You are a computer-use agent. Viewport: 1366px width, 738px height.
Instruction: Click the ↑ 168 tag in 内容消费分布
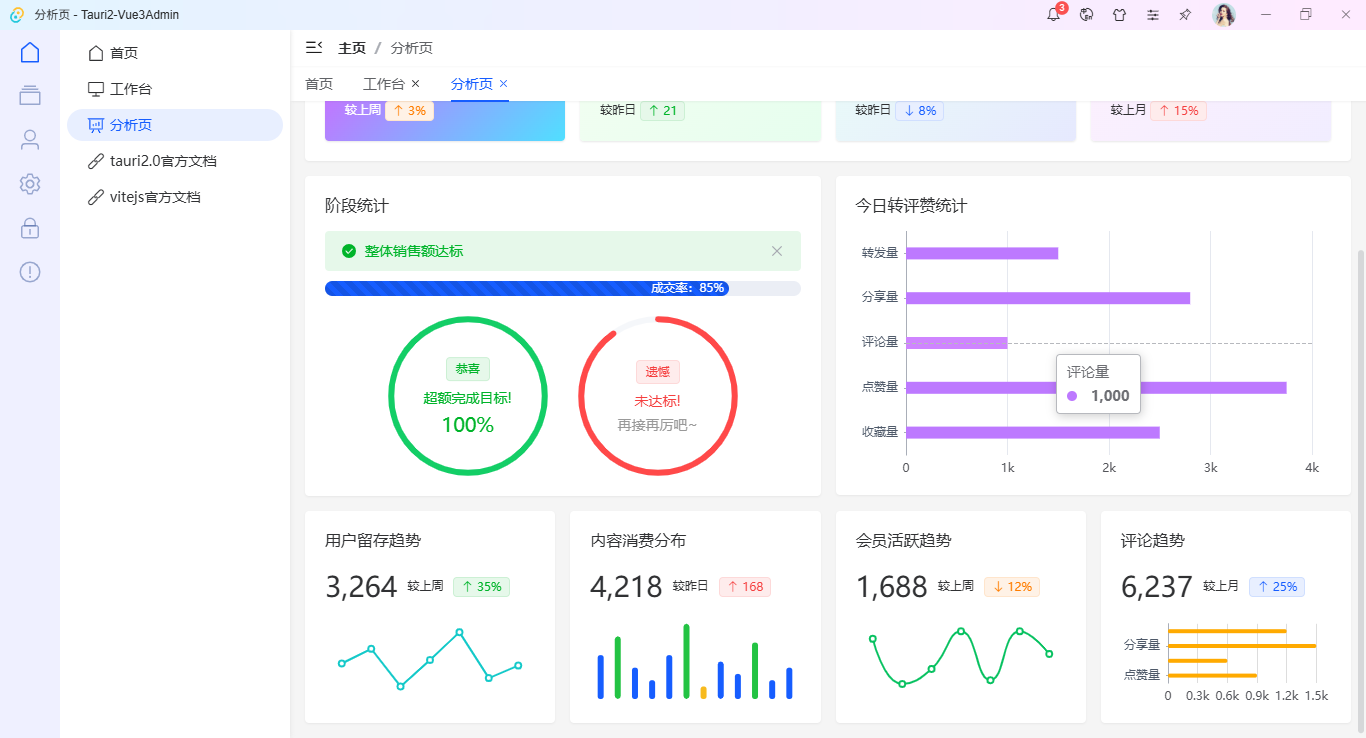pos(745,587)
